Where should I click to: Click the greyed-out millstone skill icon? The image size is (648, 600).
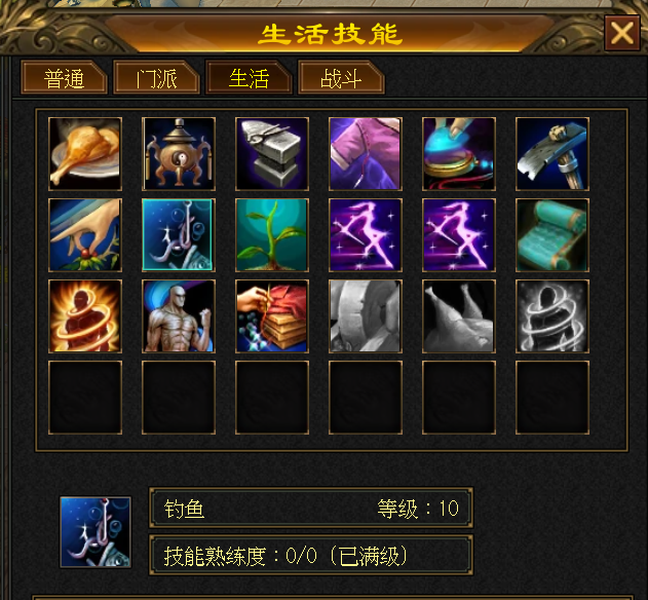[365, 316]
